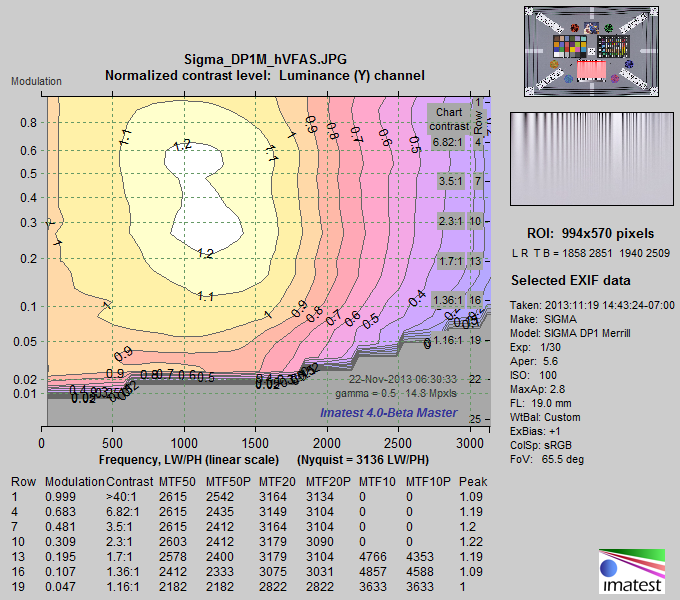Click the 'WtBal: Custom' EXIF line
This screenshot has height=600, width=680.
[545, 417]
